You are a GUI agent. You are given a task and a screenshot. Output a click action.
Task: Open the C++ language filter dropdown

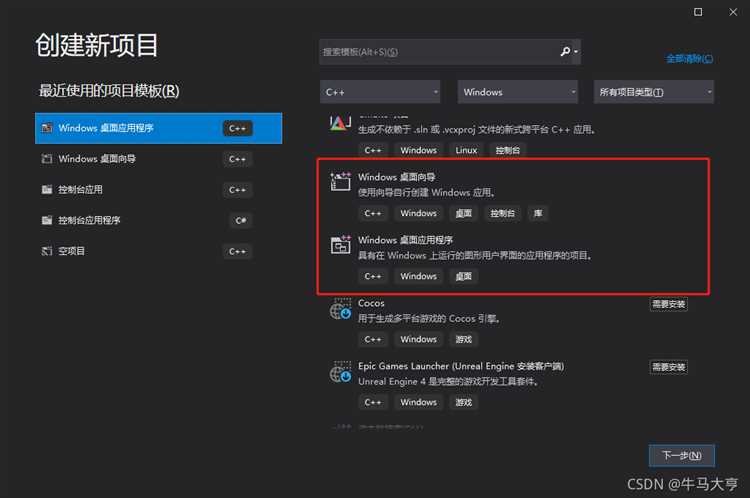[x=380, y=92]
